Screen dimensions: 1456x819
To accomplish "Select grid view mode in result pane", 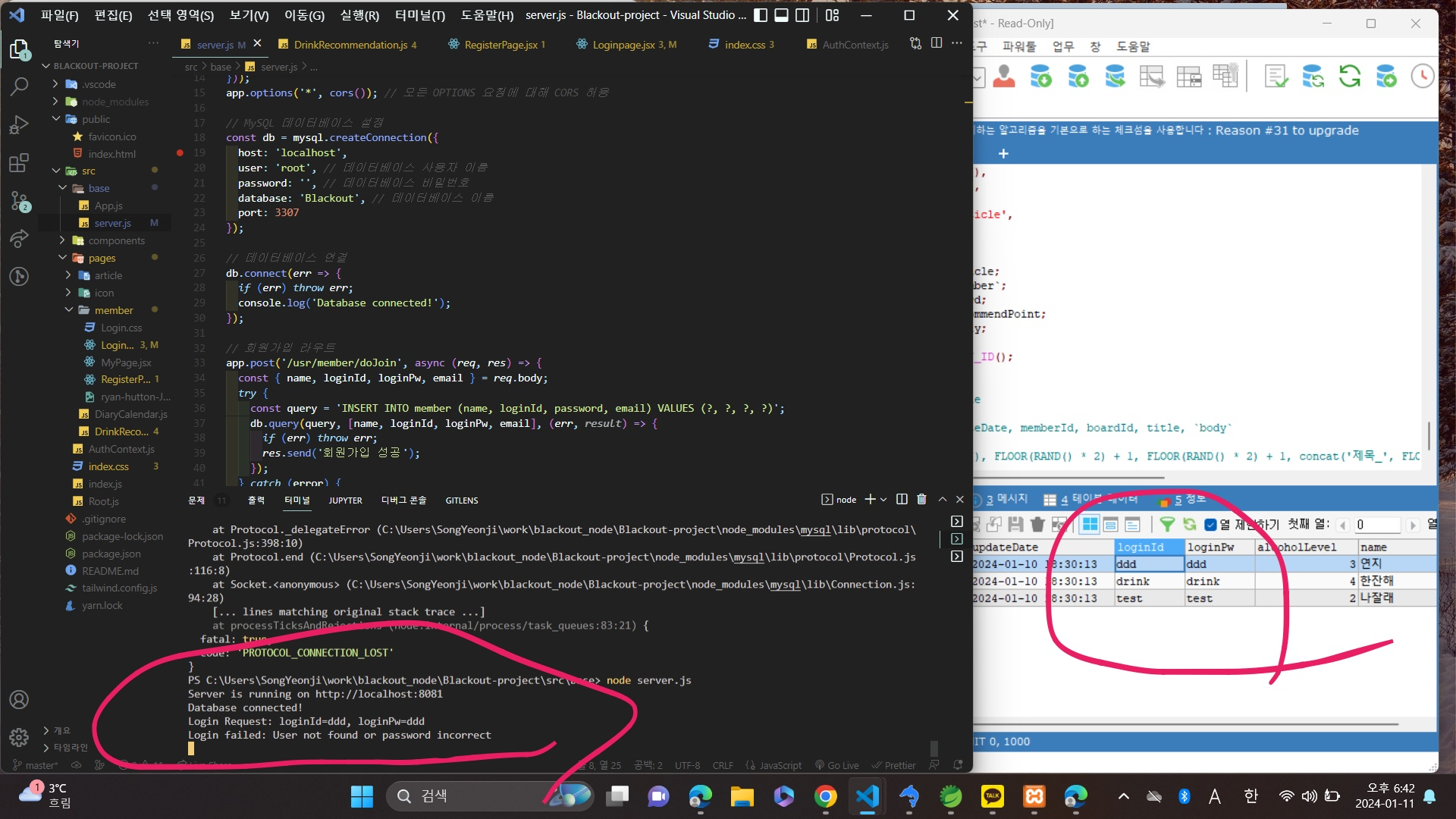I will 1090,524.
